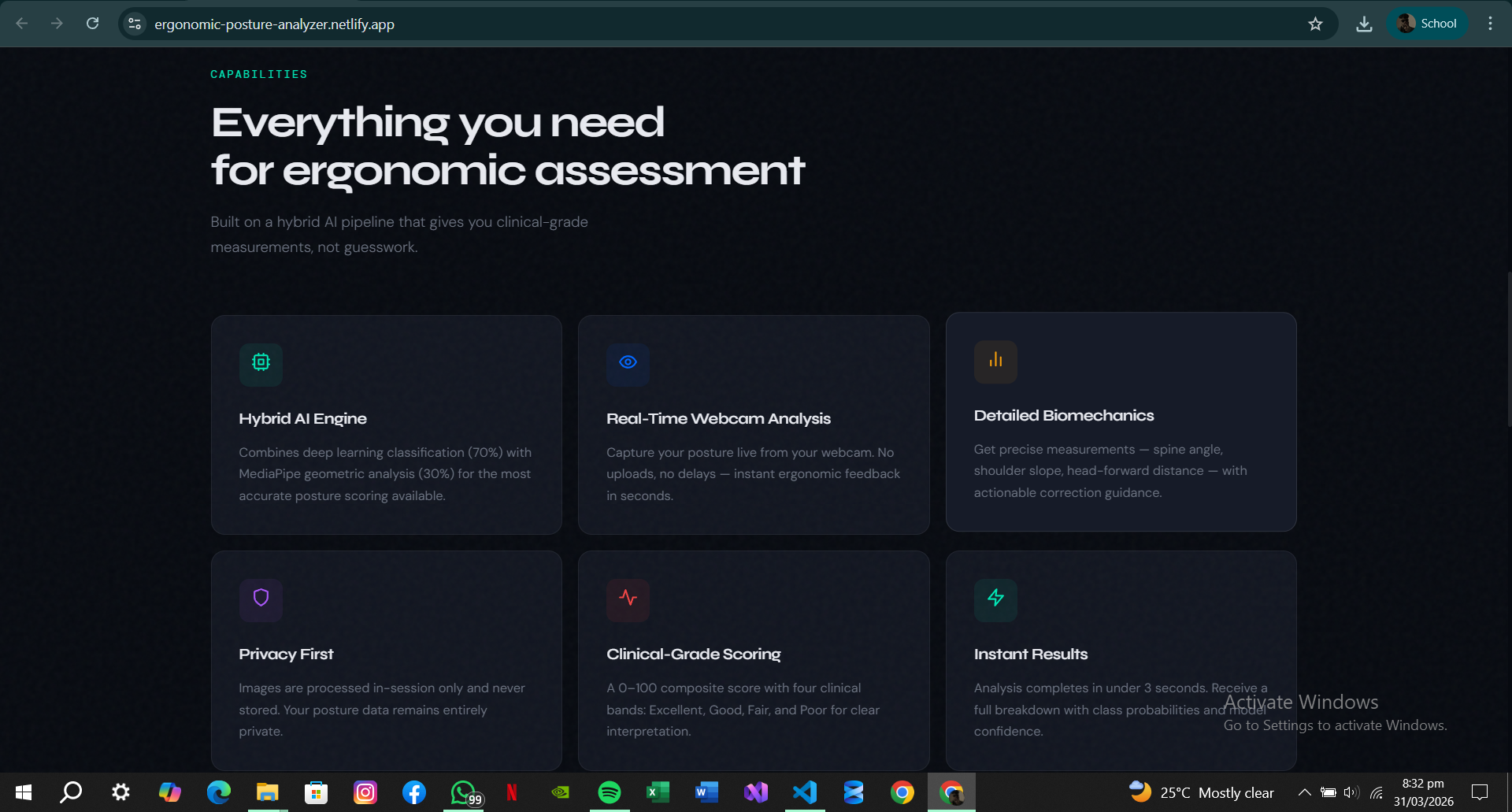Bookmark this page with the star icon
This screenshot has width=1512, height=812.
click(1315, 24)
